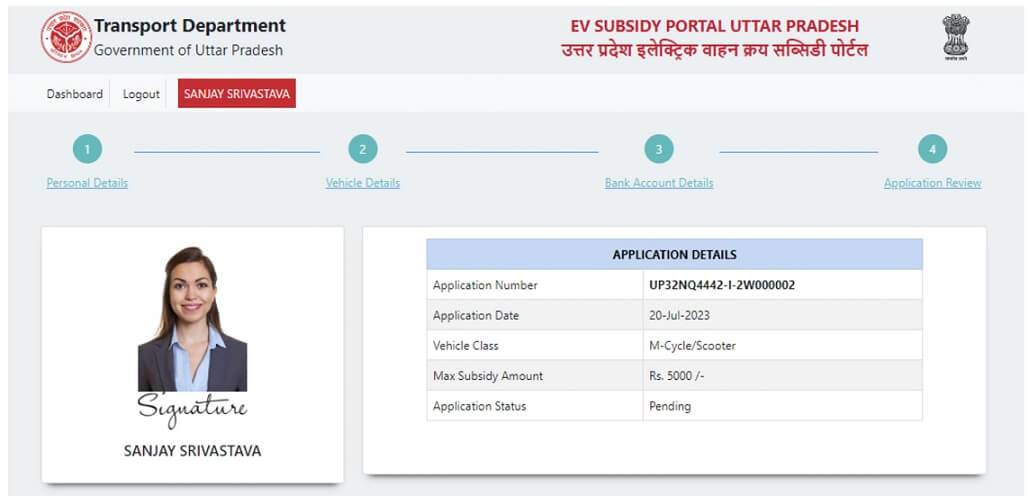The width and height of the screenshot is (1029, 496).
Task: Click Logout in the navigation bar
Action: [x=141, y=94]
